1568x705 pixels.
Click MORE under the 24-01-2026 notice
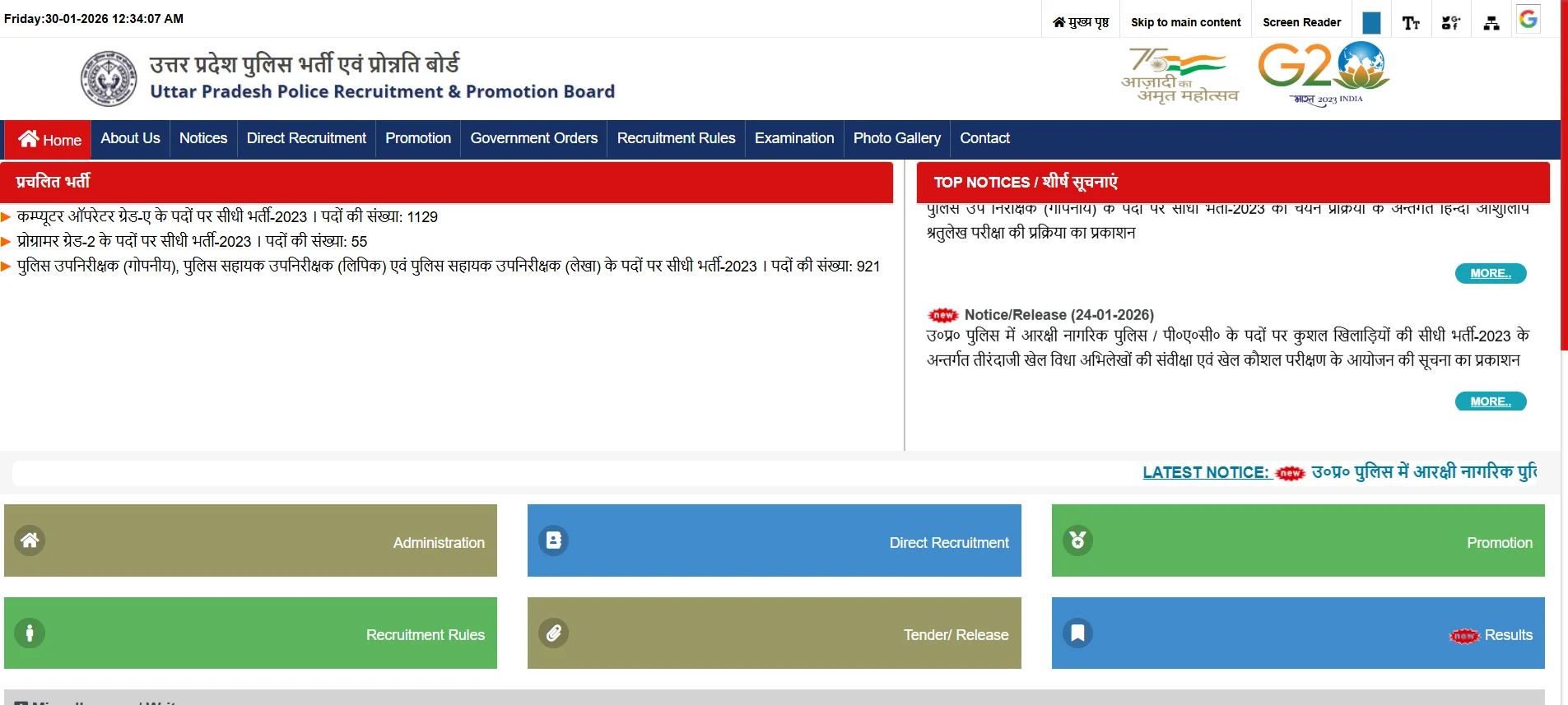coord(1491,401)
